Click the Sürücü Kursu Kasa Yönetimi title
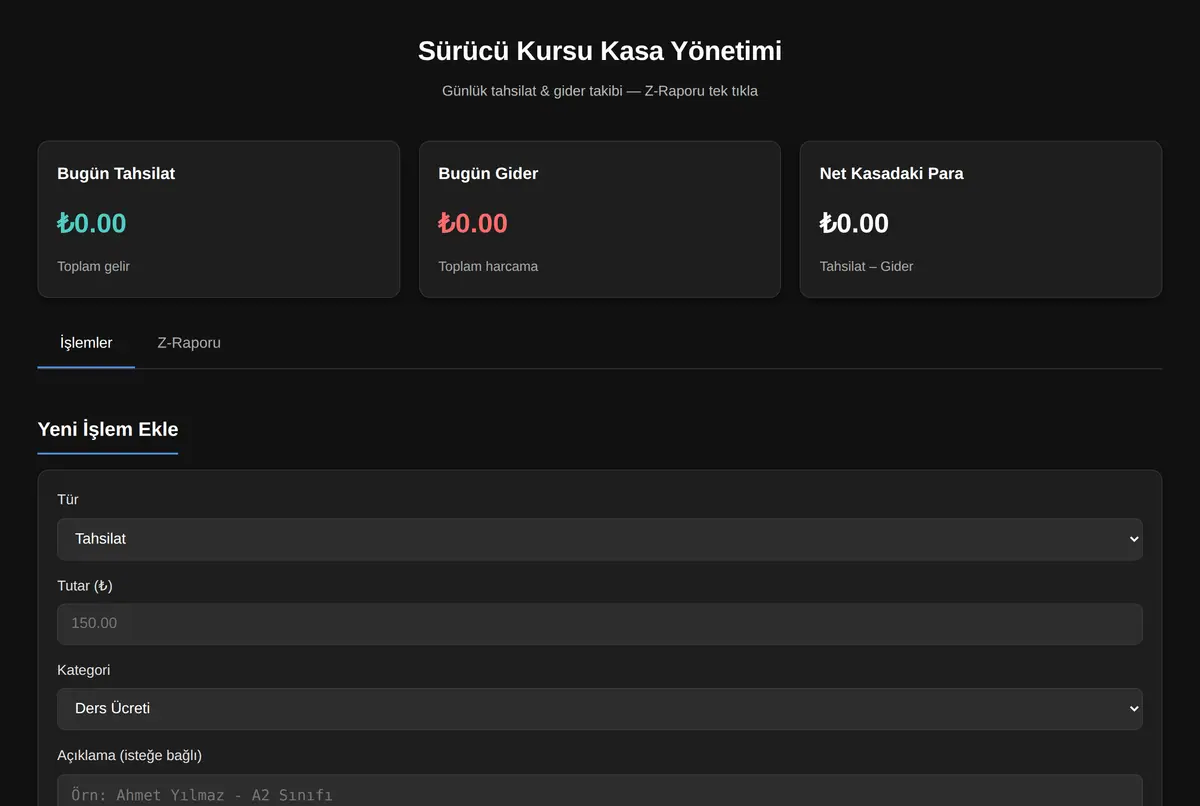Viewport: 1200px width, 806px height. [600, 51]
